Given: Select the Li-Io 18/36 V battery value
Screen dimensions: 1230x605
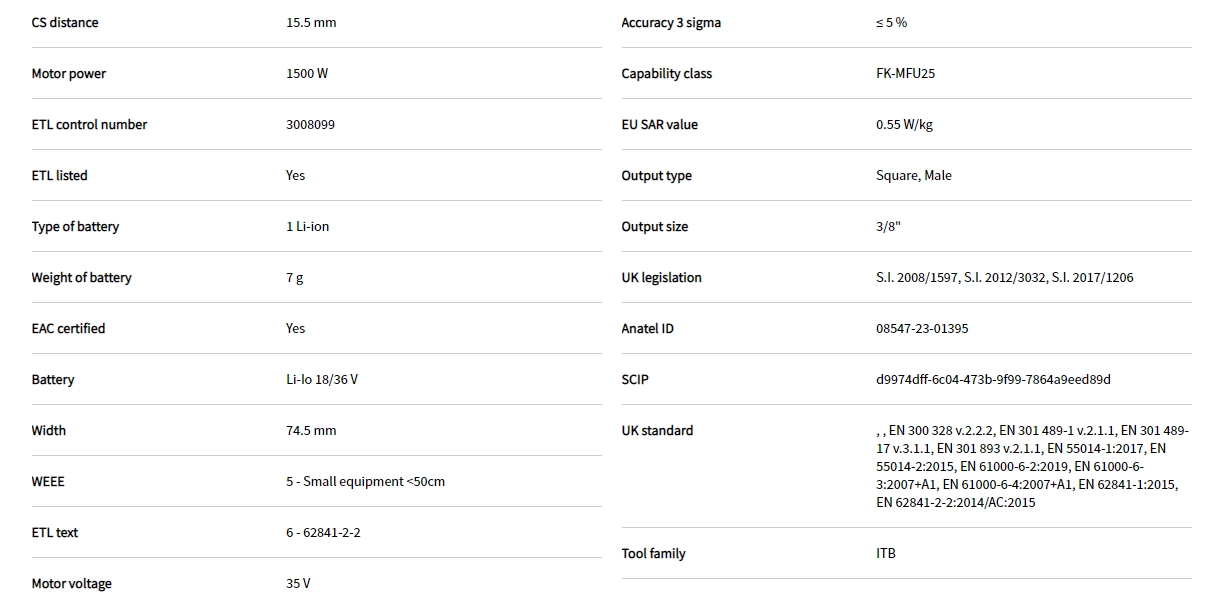Looking at the screenshot, I should (x=321, y=380).
